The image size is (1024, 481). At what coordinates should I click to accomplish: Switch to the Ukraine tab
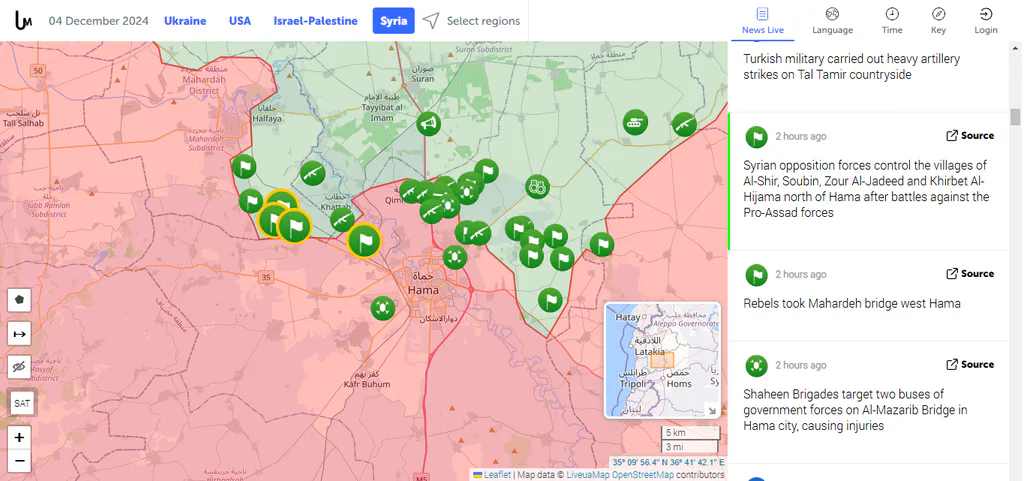[185, 21]
